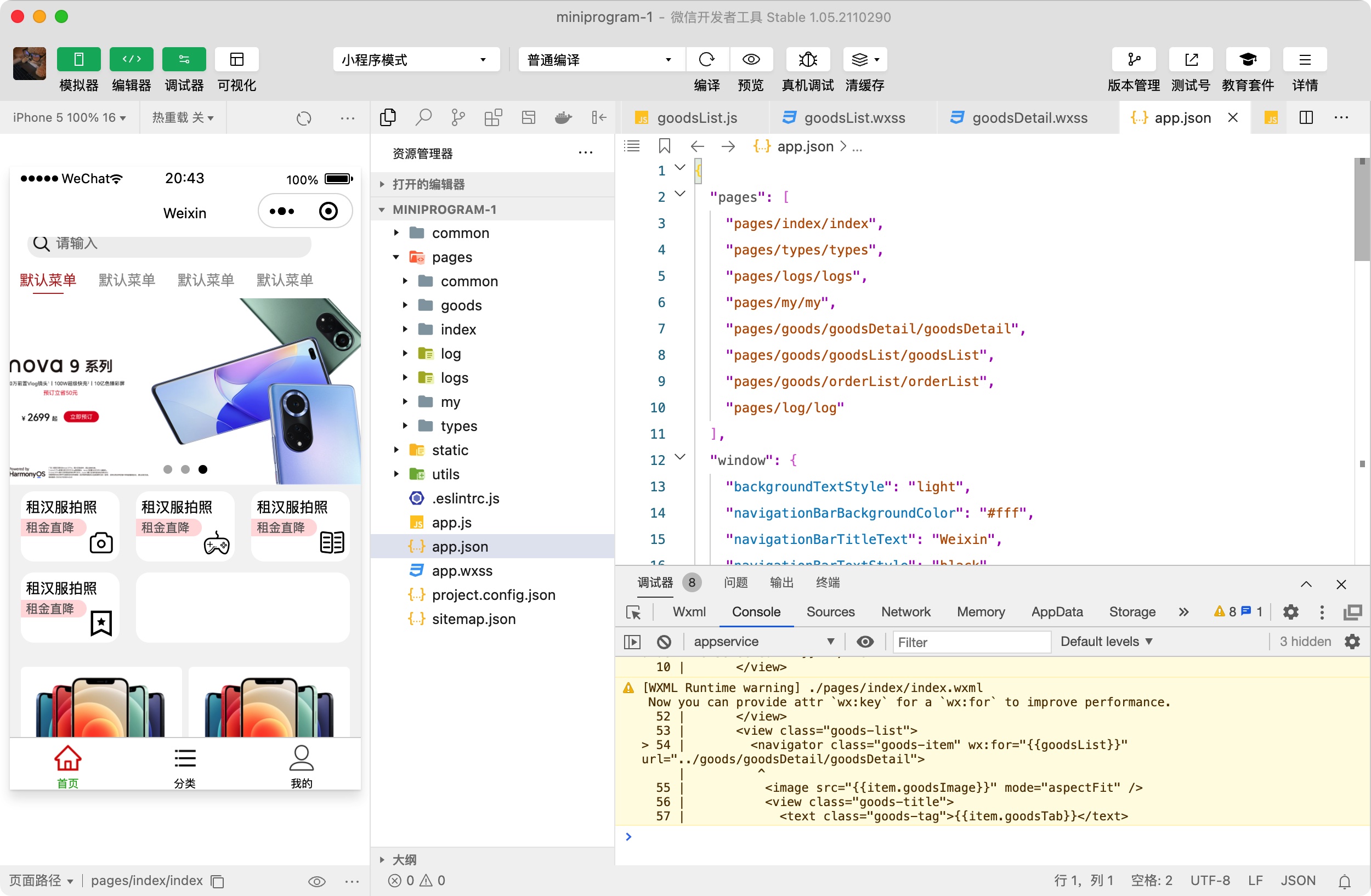
Task: Open the 小程序模式 mode dropdown
Action: (x=416, y=59)
